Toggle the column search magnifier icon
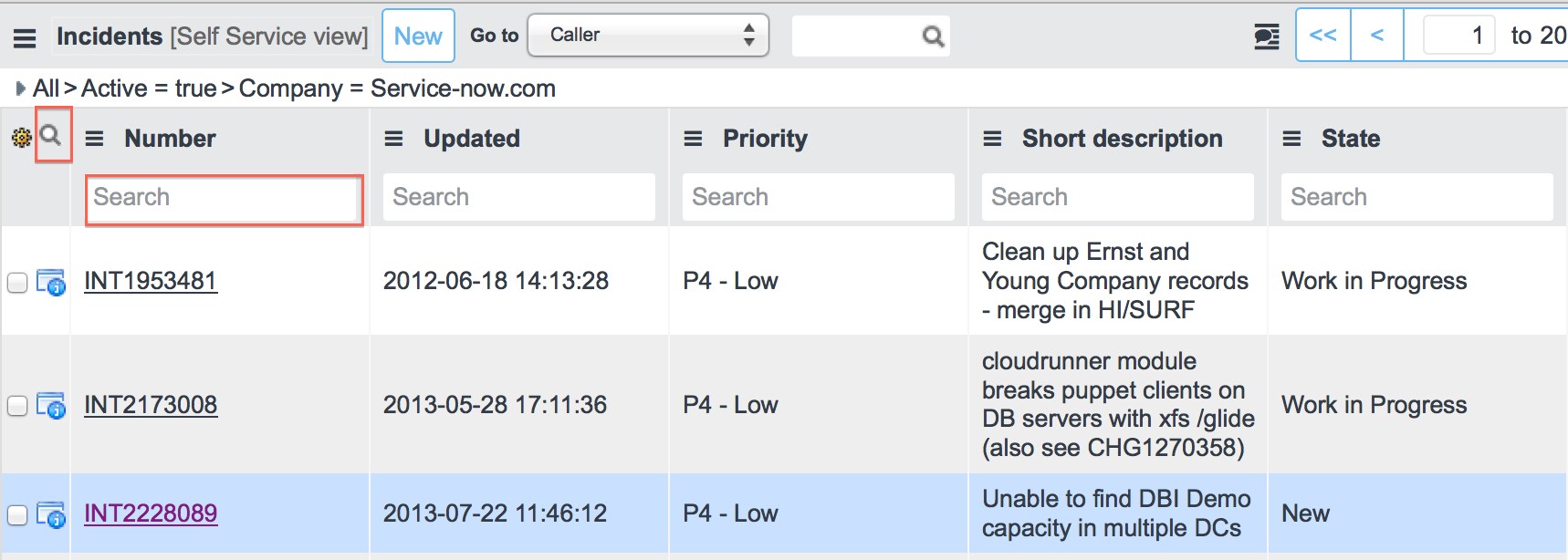The width and height of the screenshot is (1568, 560). [x=52, y=136]
